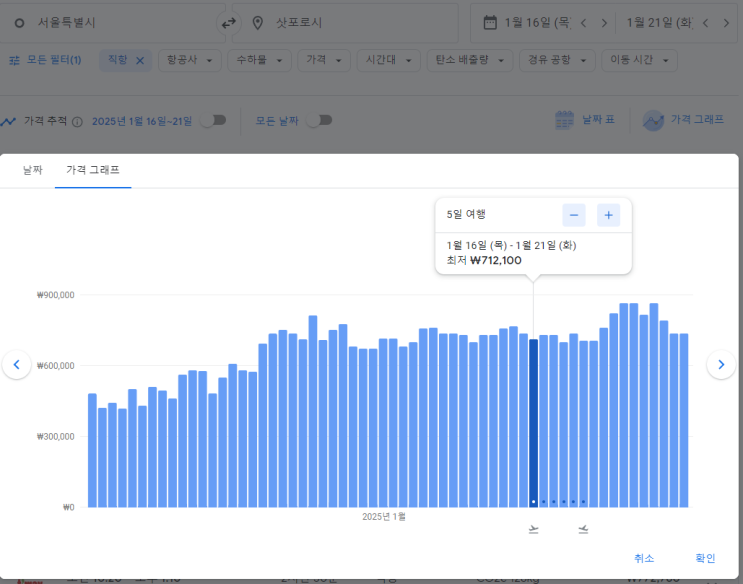The image size is (743, 584).
Task: Increase trip length with plus button
Action: coord(608,214)
